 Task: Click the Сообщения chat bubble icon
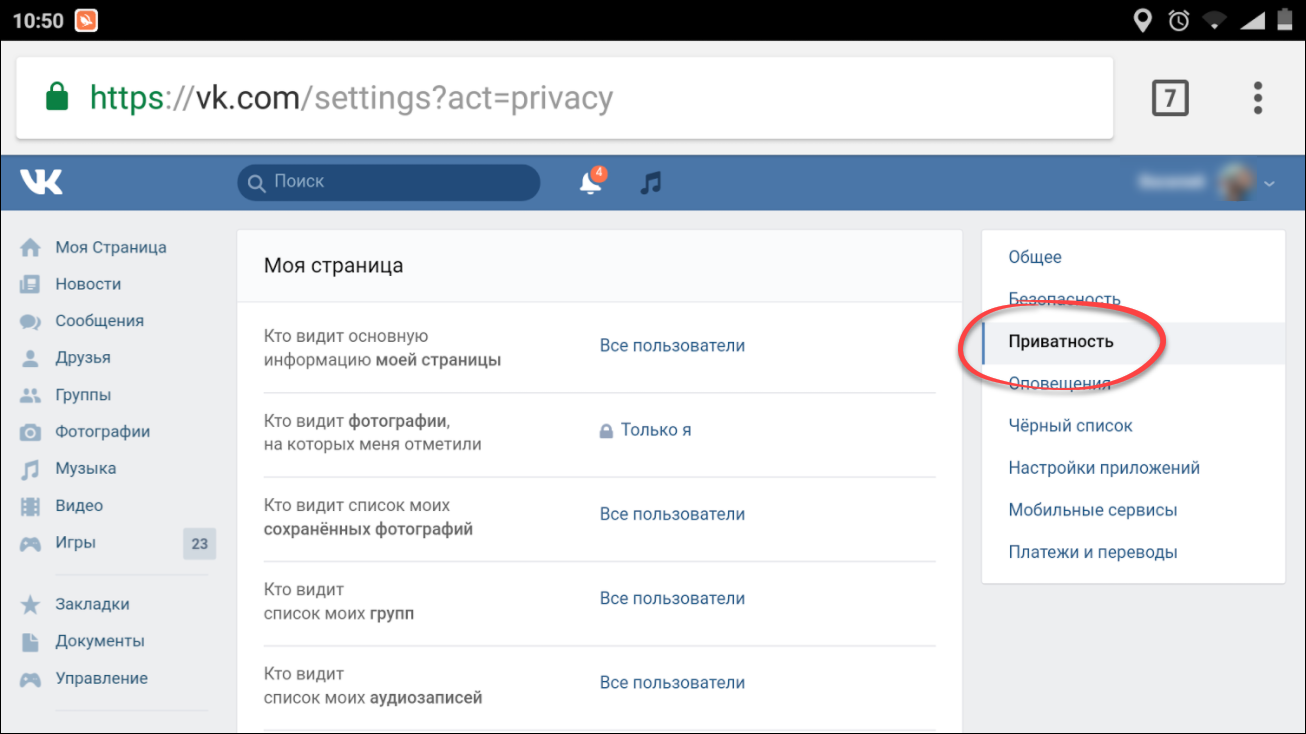tap(31, 322)
